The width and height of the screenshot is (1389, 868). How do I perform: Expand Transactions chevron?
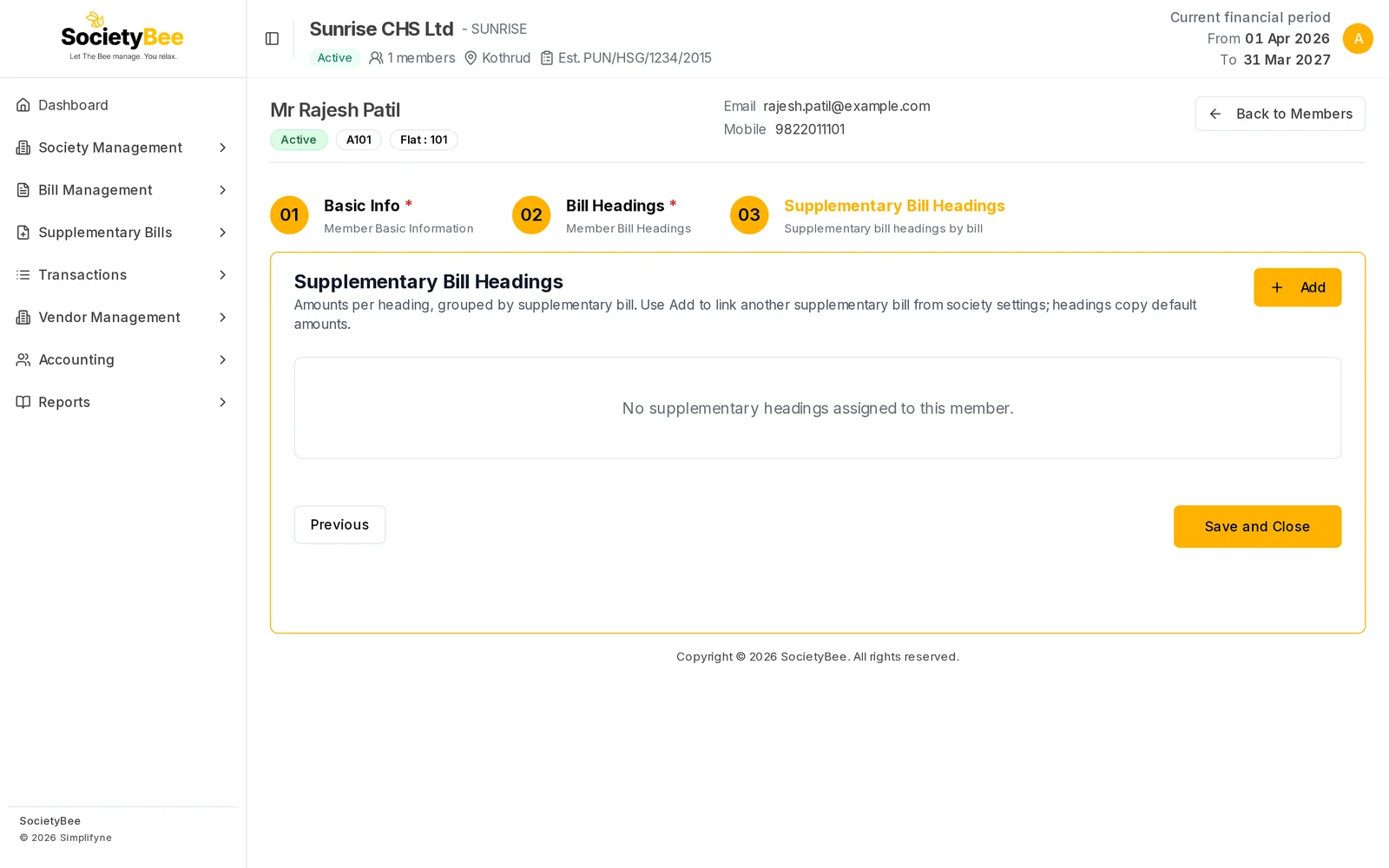(222, 275)
